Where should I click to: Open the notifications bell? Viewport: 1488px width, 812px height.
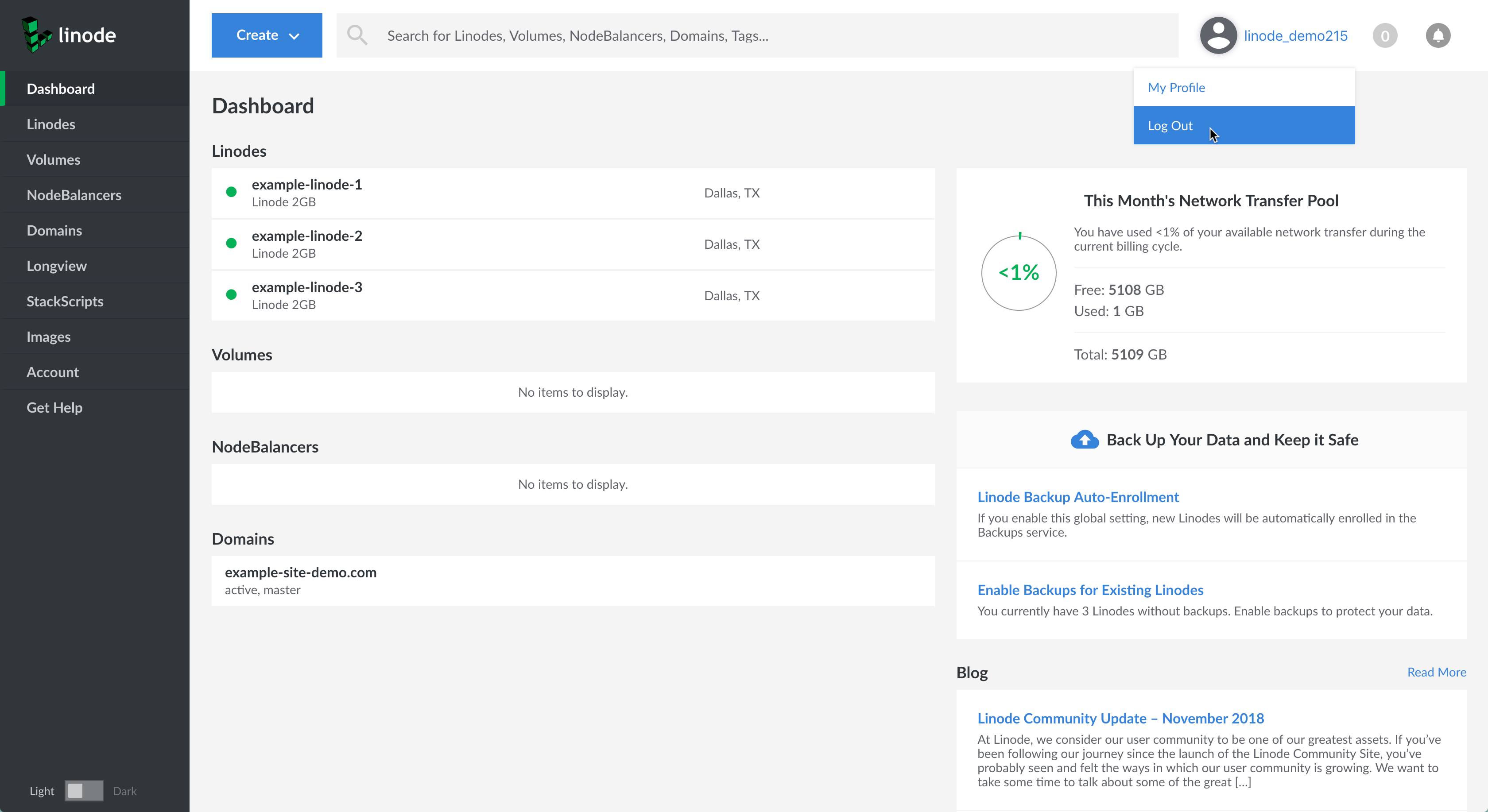(1438, 35)
